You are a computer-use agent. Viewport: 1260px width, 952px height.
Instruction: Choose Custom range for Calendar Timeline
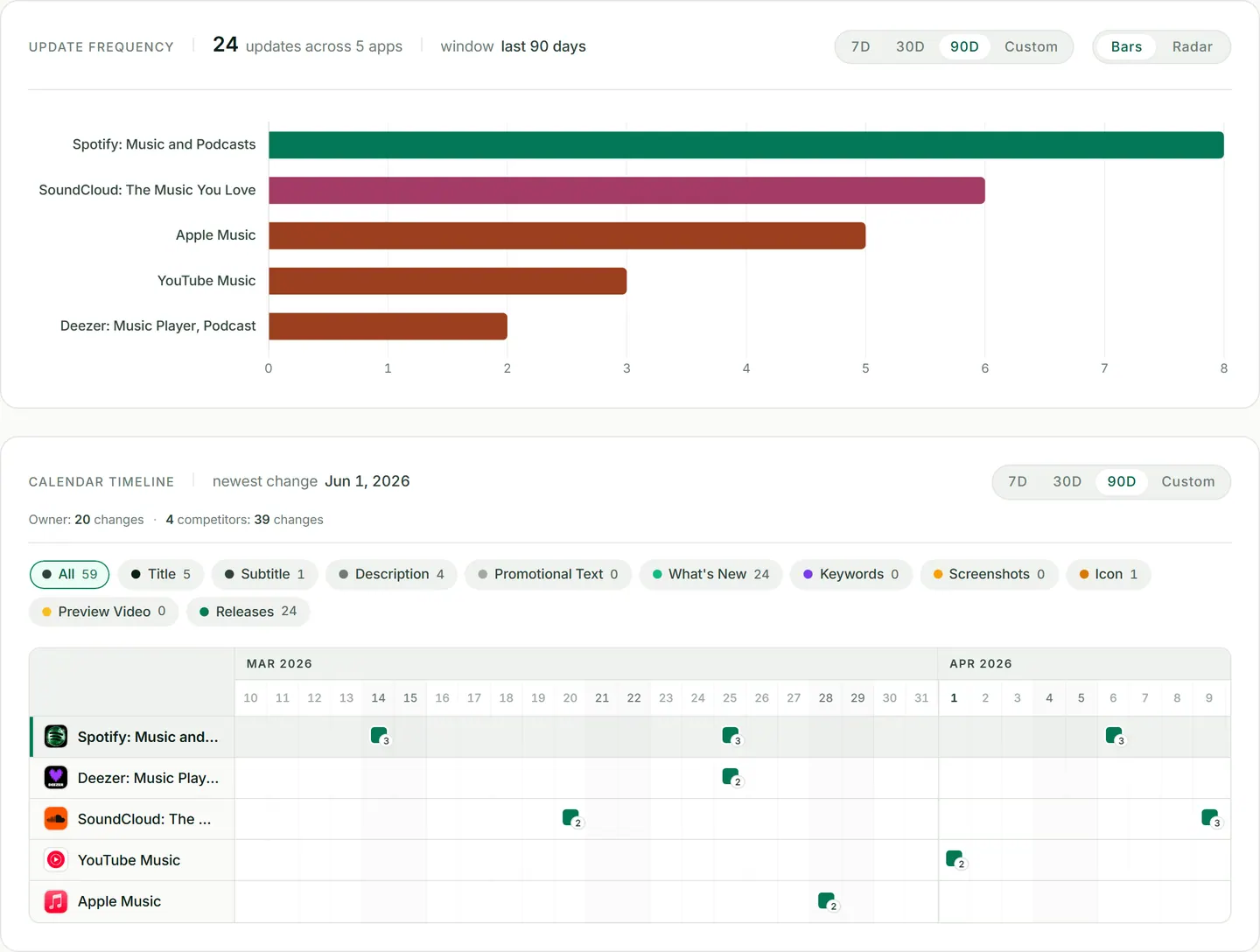(1187, 482)
